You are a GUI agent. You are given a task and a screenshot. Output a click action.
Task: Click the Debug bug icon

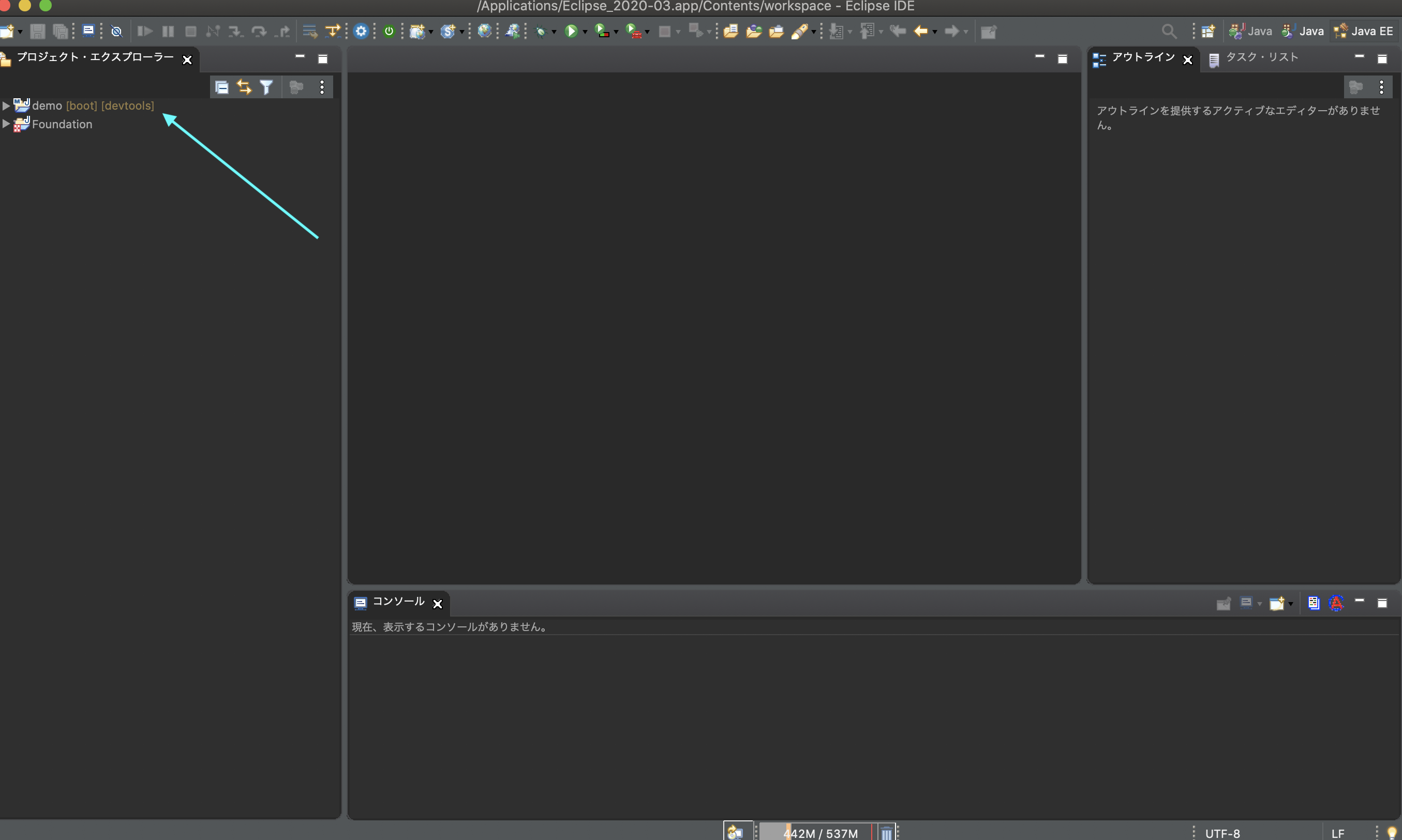point(541,32)
